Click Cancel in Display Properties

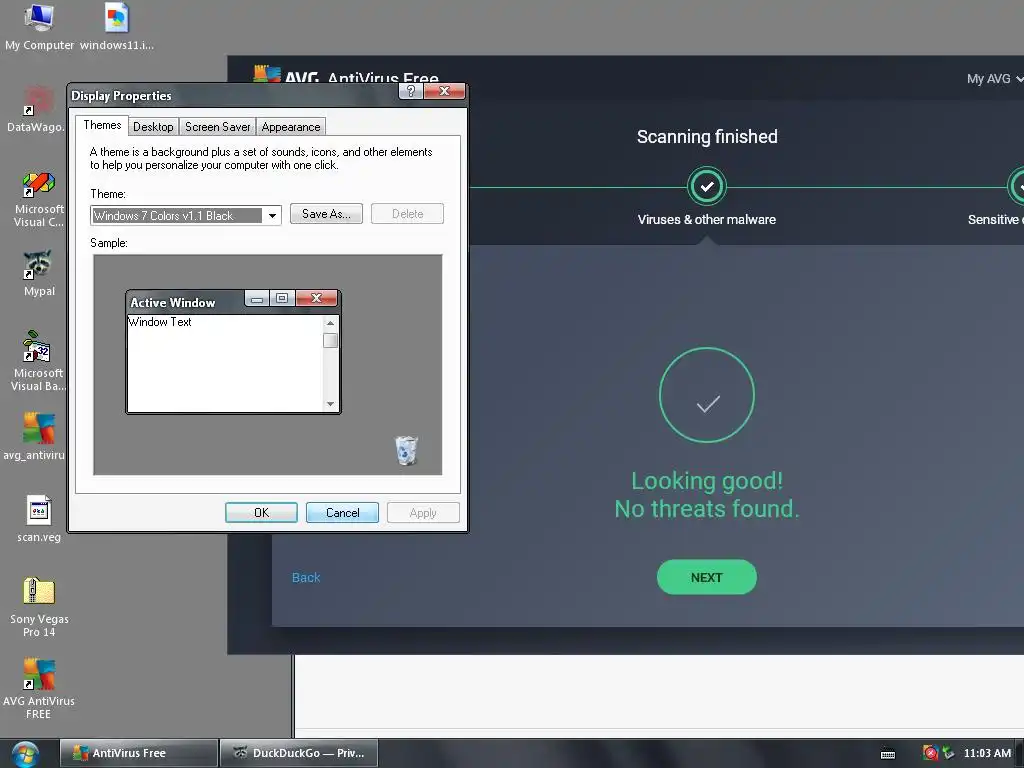(342, 513)
